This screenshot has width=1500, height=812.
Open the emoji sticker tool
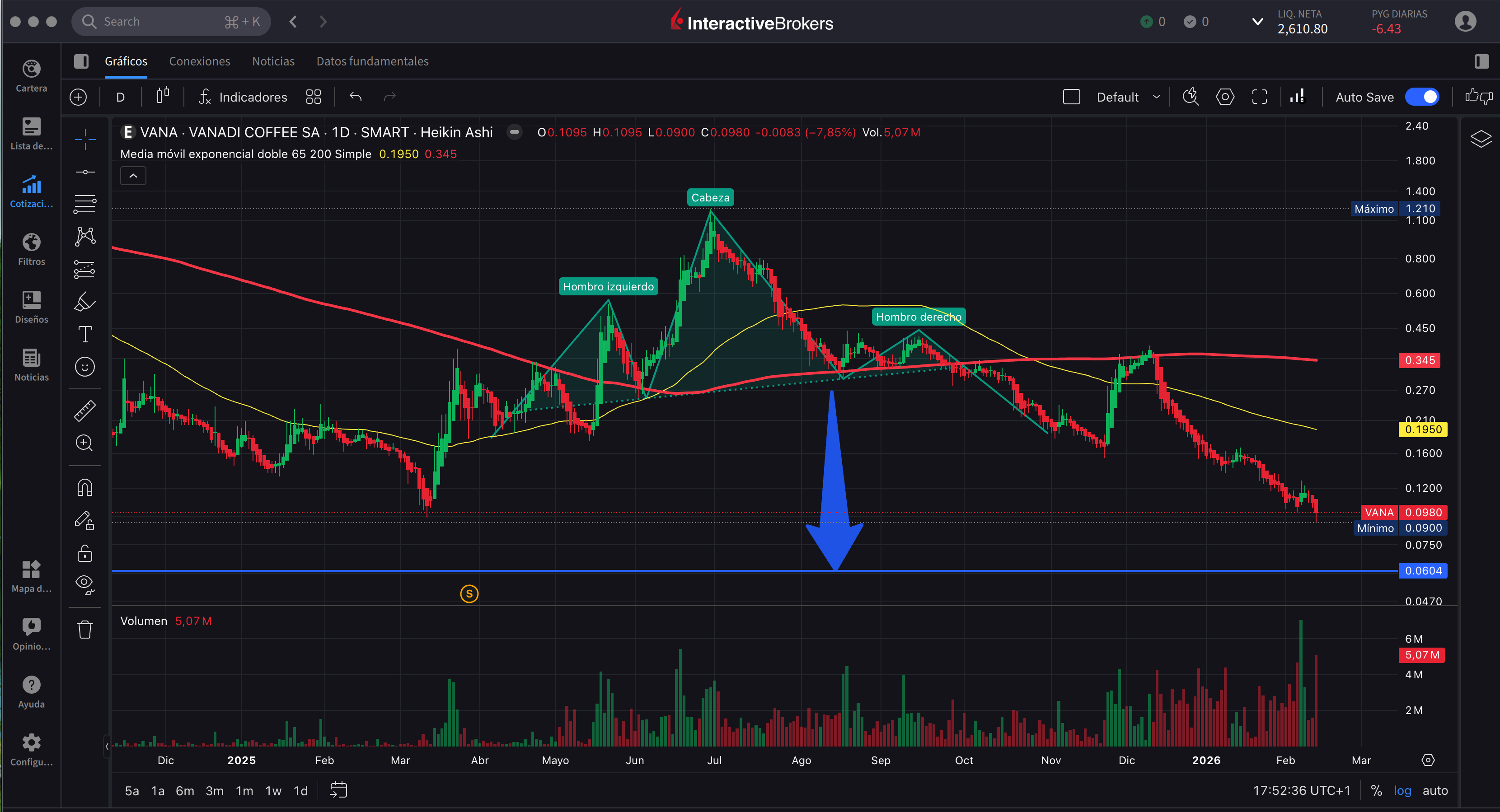(x=85, y=367)
